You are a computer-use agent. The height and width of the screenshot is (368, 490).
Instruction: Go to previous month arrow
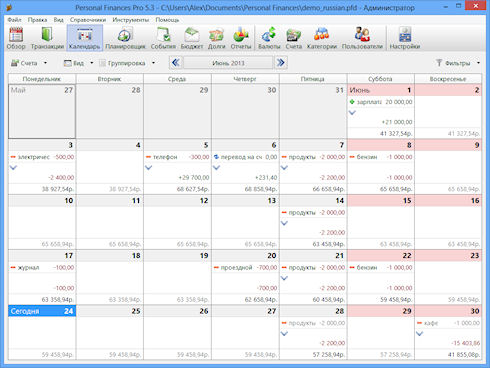(x=176, y=63)
